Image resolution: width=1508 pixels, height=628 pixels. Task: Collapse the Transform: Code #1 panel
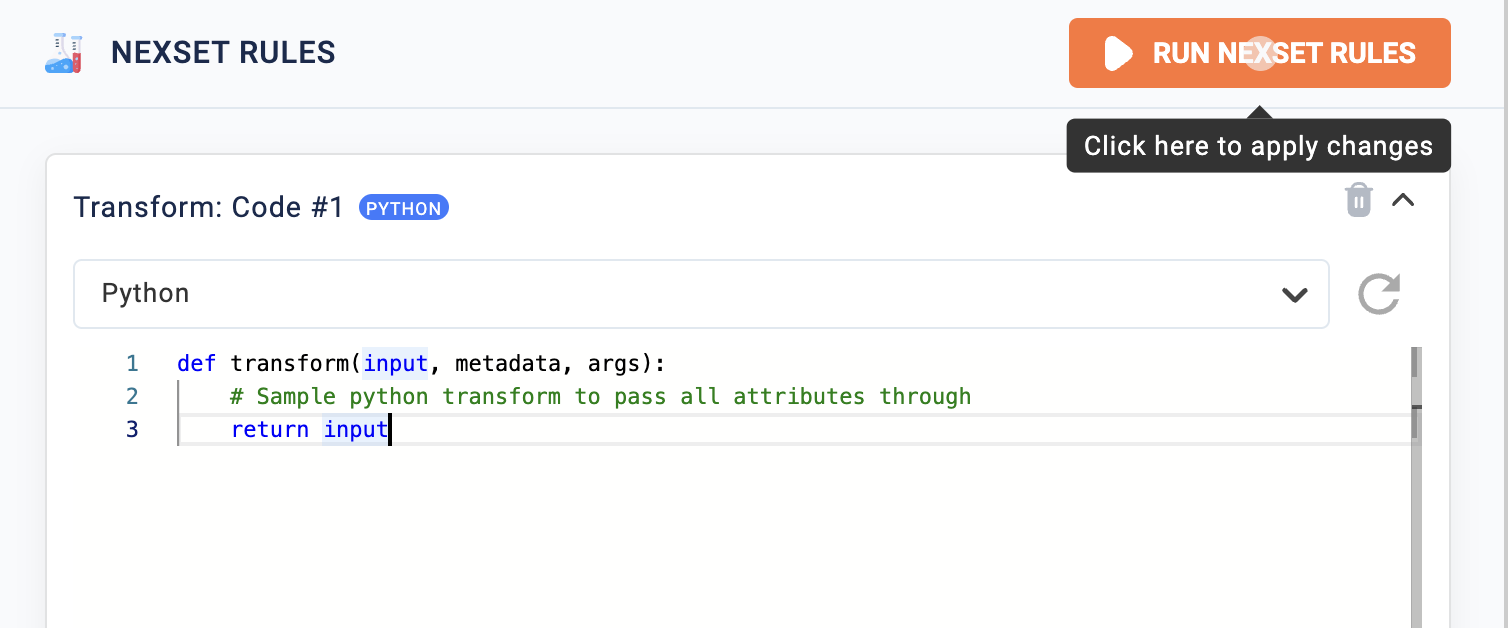tap(1403, 200)
